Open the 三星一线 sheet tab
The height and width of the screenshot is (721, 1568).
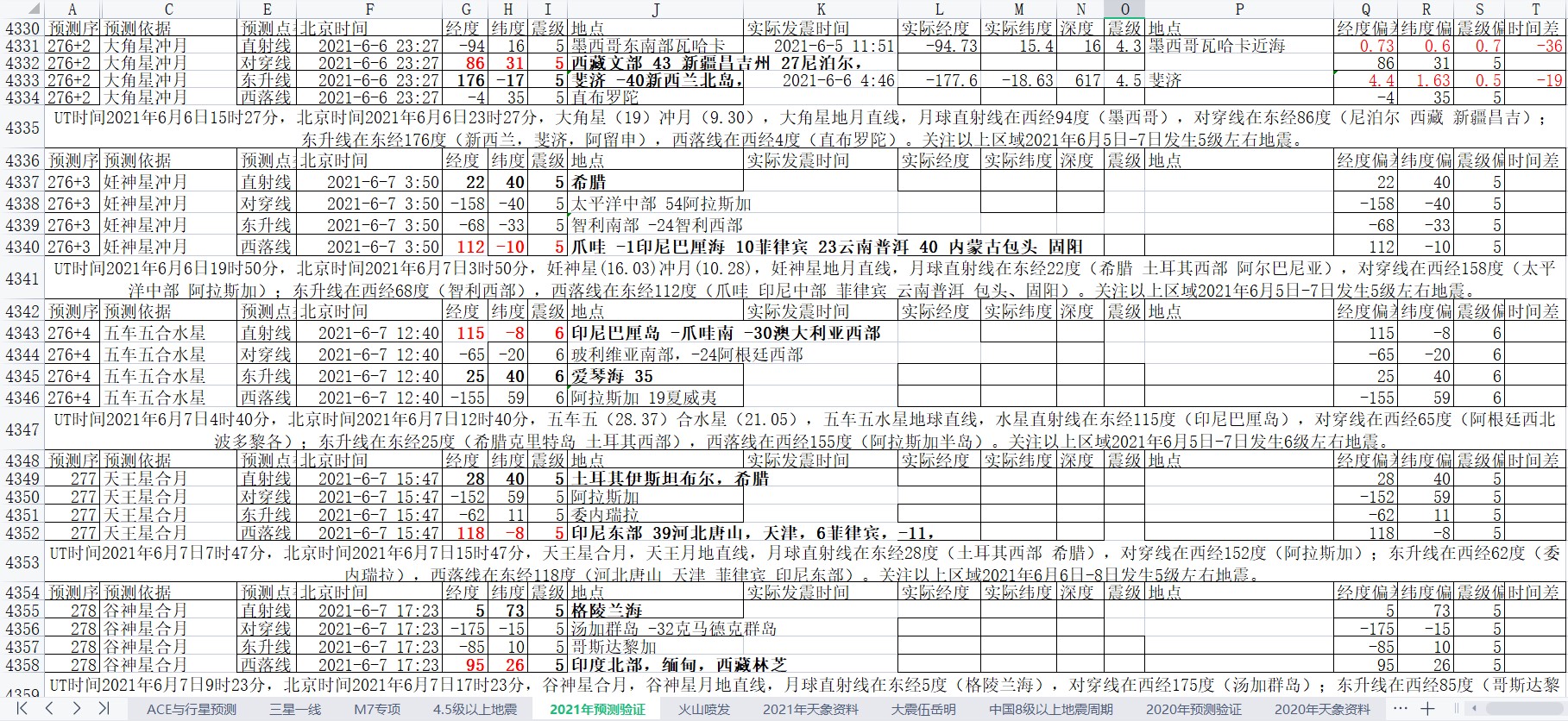click(295, 709)
